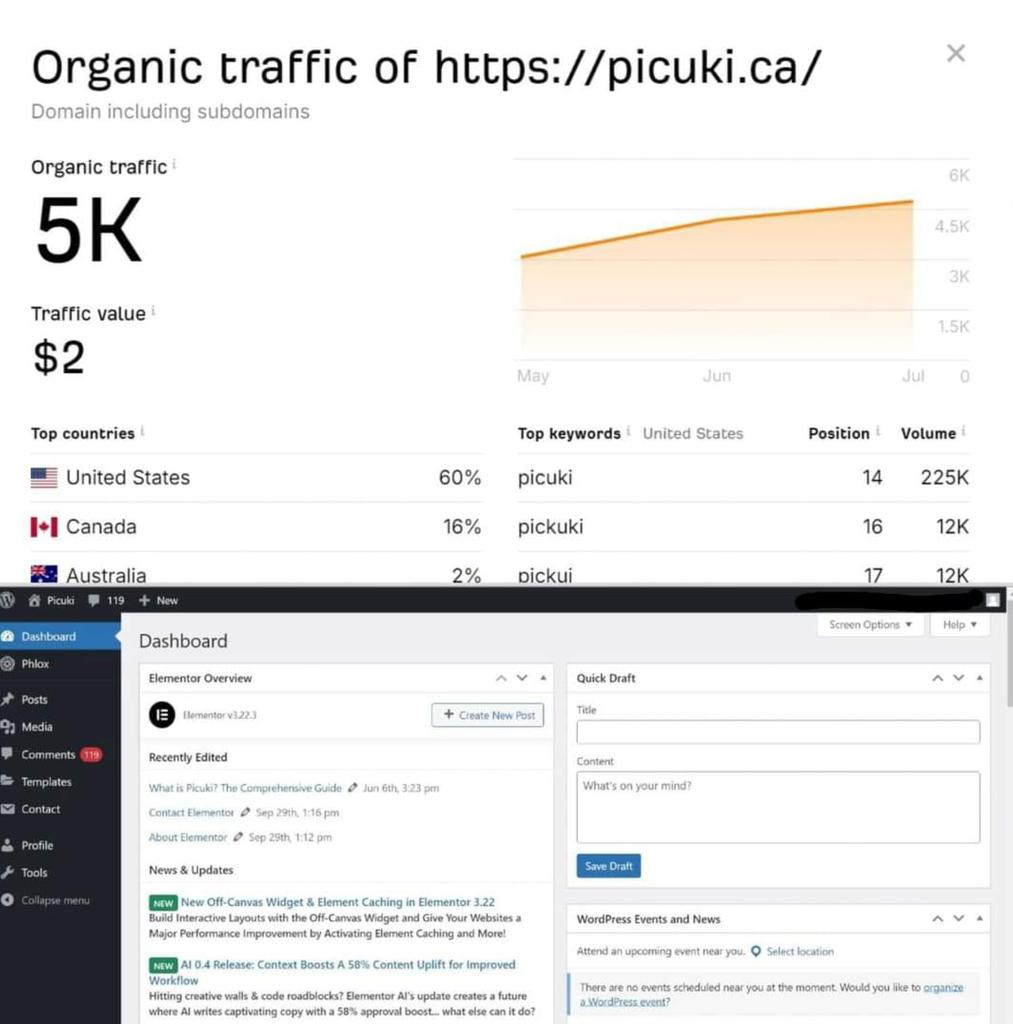Toggle WordPress Events and News panel collapse
The image size is (1013, 1024).
[979, 918]
